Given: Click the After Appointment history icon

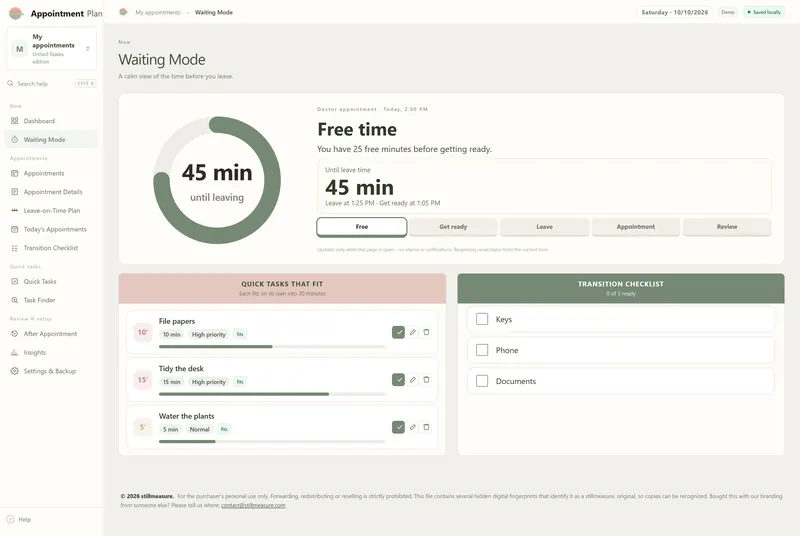Looking at the screenshot, I should click(x=14, y=334).
